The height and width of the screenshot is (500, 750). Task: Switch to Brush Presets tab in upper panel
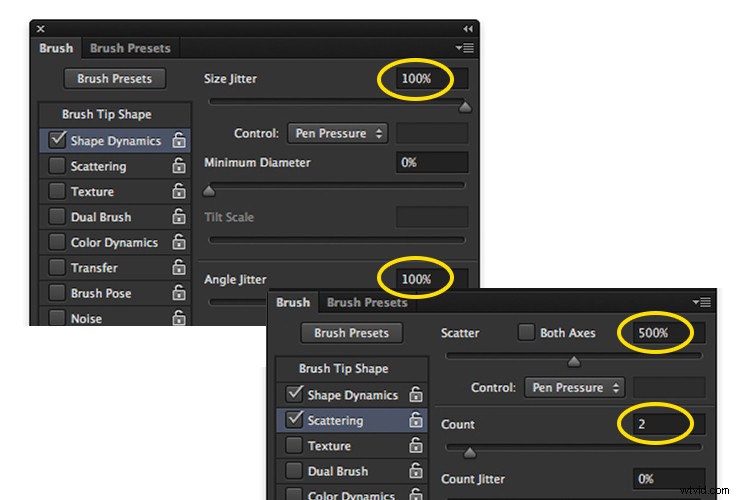click(130, 48)
